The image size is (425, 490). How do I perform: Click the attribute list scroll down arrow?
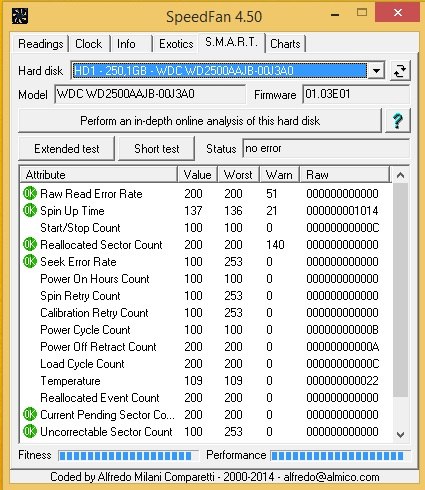coord(400,435)
